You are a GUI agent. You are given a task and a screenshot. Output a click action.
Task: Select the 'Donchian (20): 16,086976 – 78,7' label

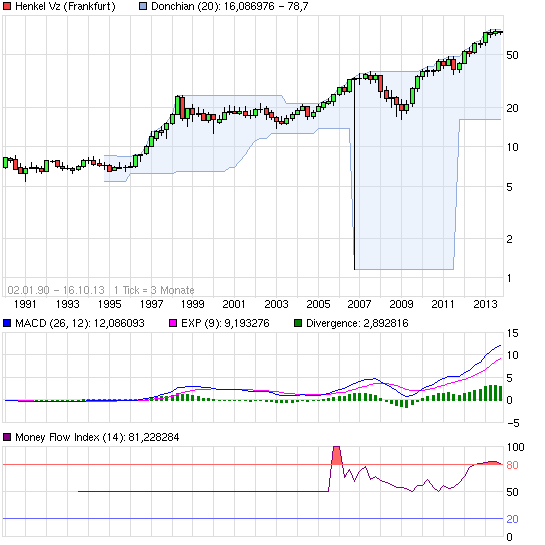(x=230, y=6)
